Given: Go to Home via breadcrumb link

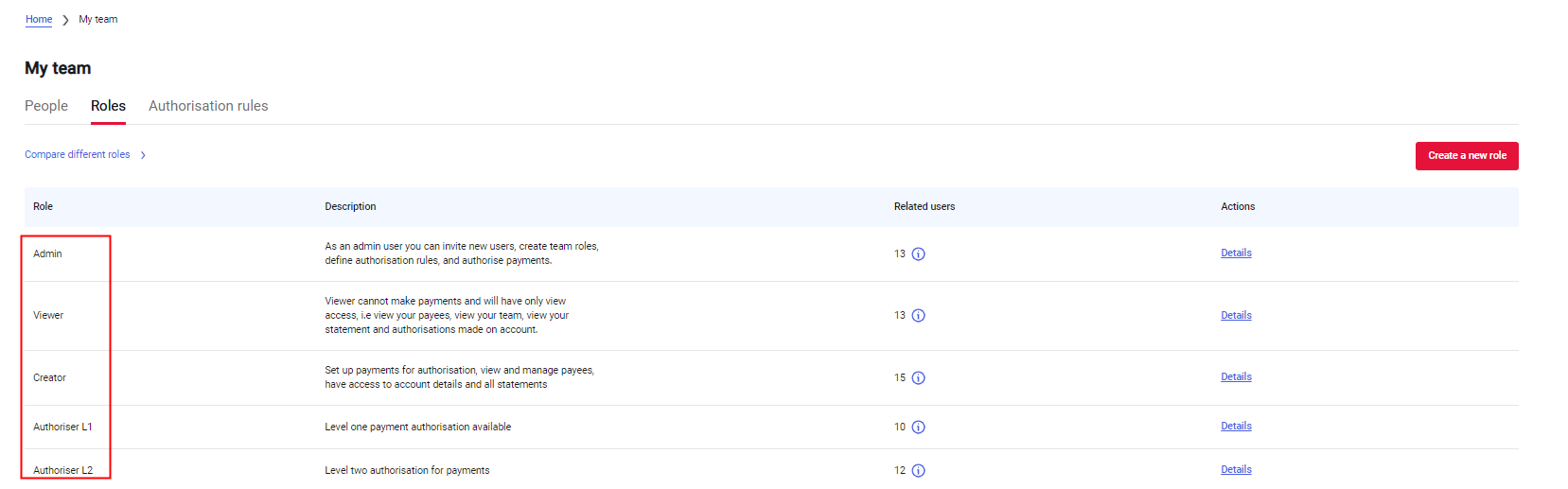Looking at the screenshot, I should [x=39, y=19].
